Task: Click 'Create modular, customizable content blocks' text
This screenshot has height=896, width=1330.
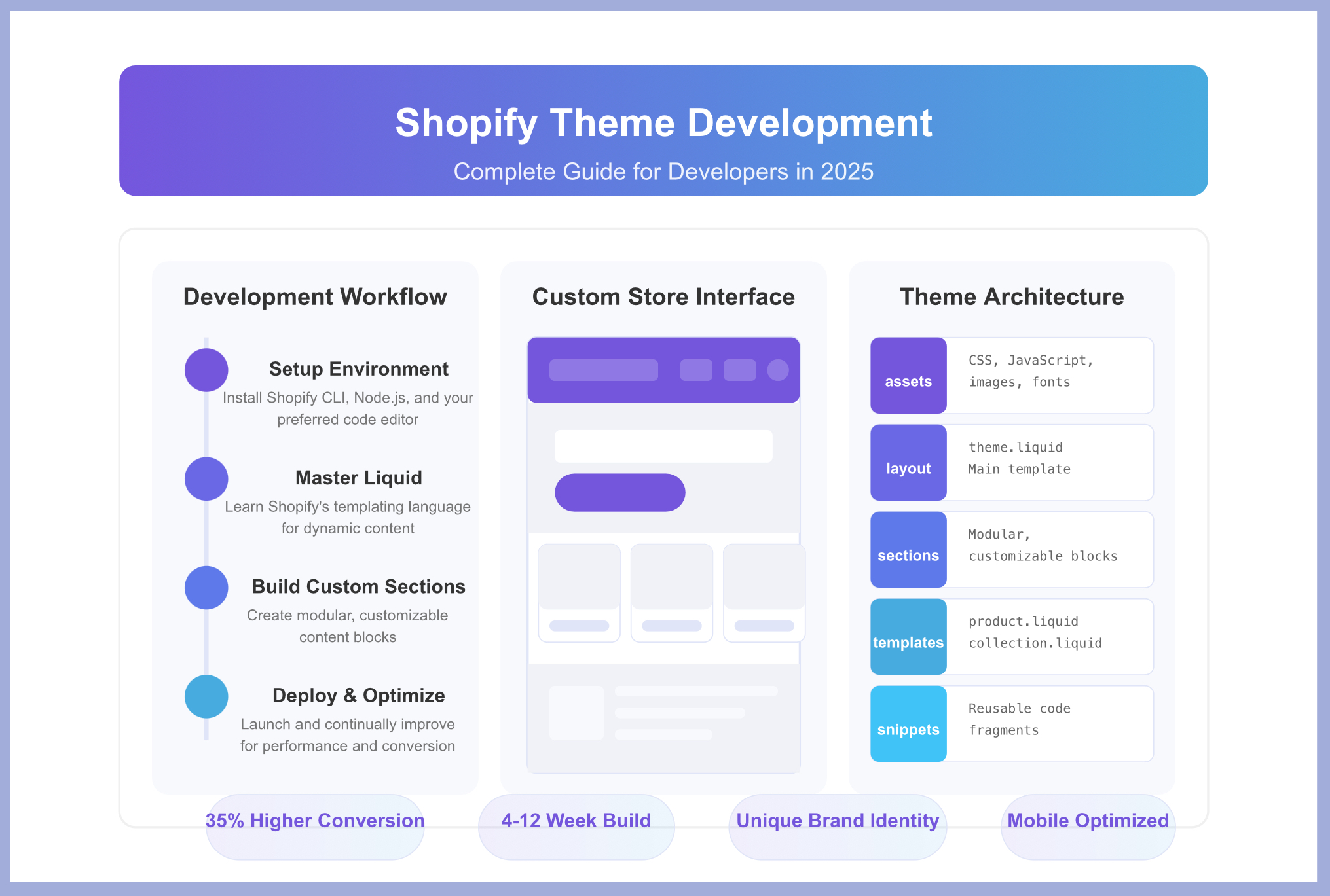Action: click(348, 626)
